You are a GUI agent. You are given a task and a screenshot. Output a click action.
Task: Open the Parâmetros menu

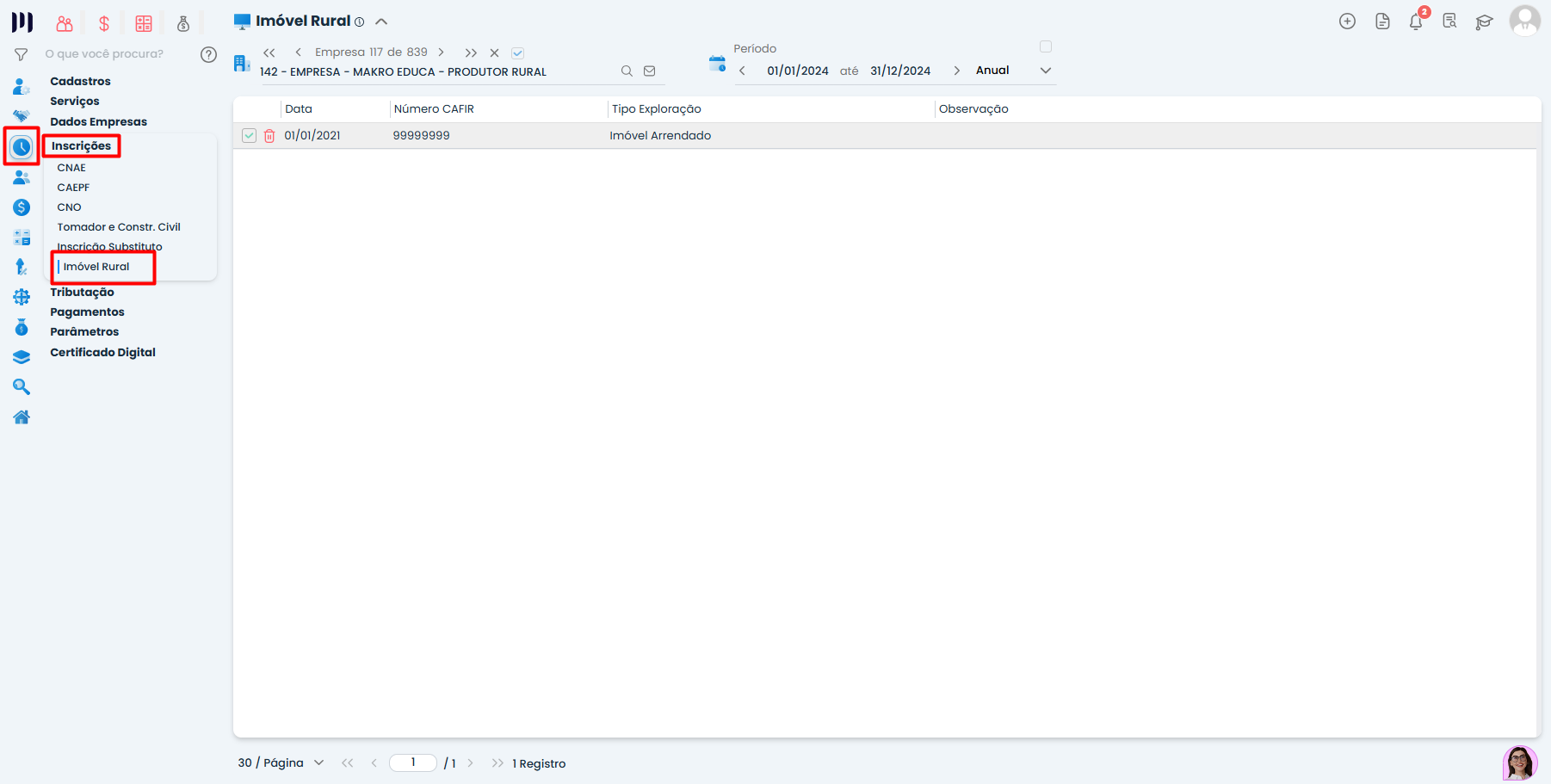(x=84, y=332)
